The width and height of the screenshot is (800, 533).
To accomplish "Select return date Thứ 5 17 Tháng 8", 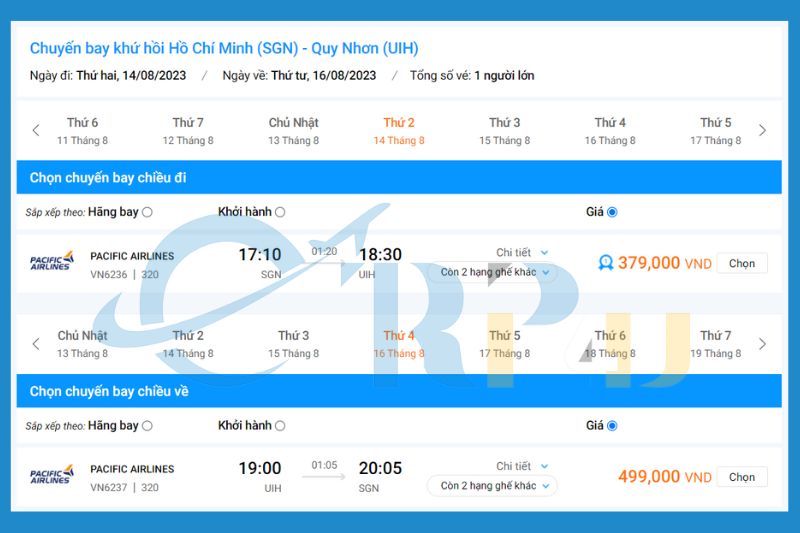I will click(x=505, y=344).
